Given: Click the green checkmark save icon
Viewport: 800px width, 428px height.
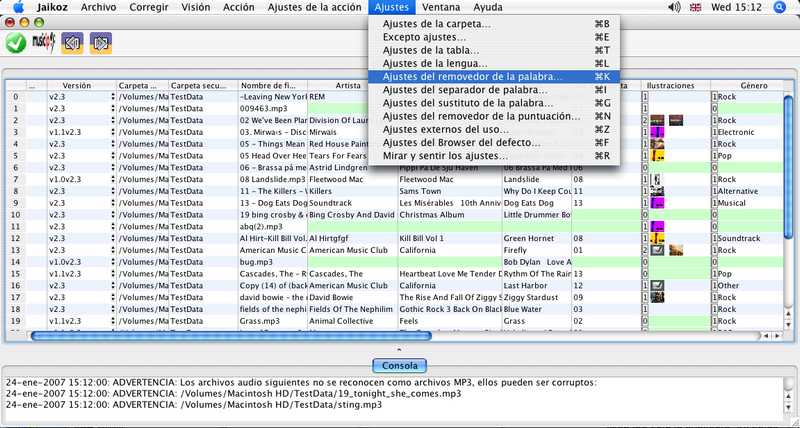Looking at the screenshot, I should (16, 43).
